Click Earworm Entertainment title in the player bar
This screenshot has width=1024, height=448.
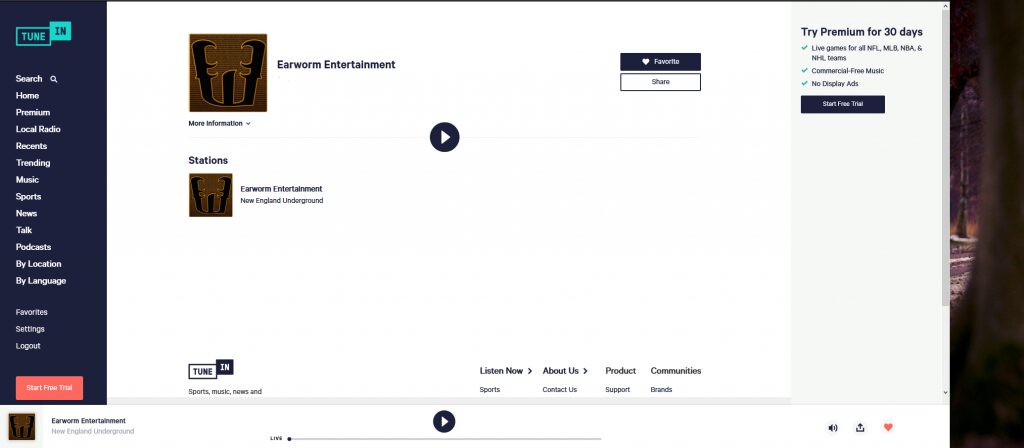click(88, 421)
